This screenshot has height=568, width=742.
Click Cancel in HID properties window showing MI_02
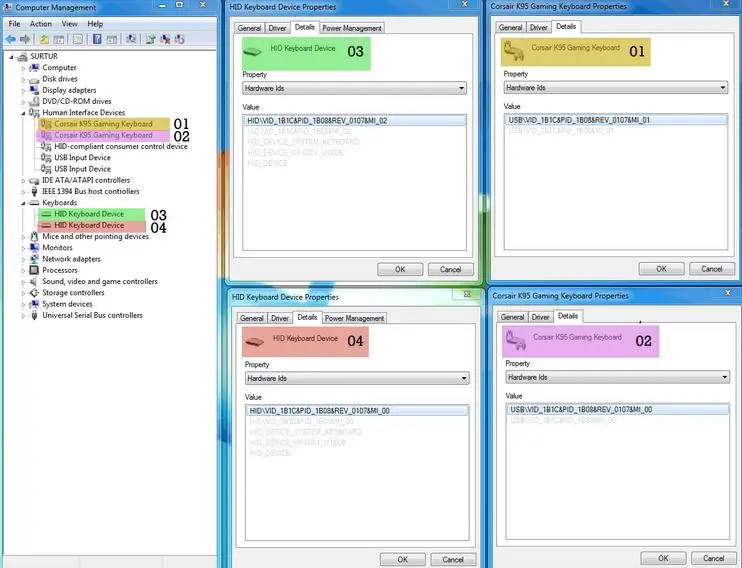coord(450,269)
